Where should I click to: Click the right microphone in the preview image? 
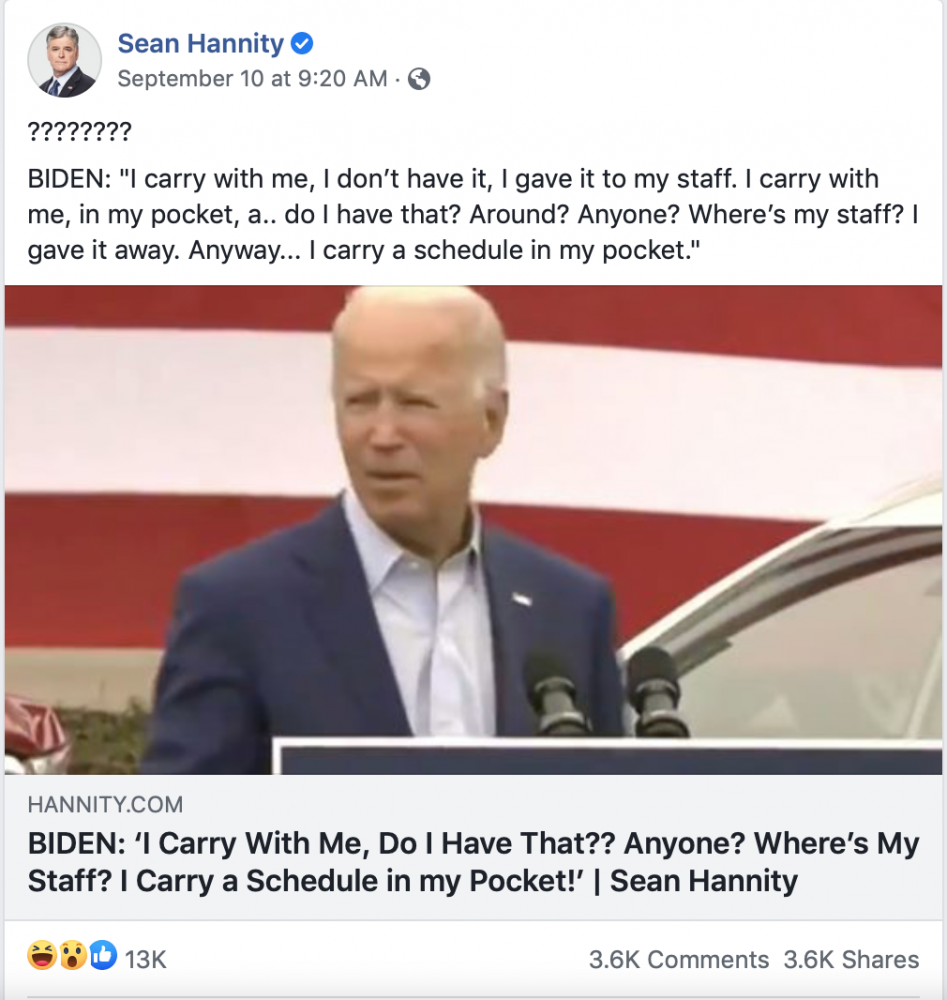click(652, 688)
